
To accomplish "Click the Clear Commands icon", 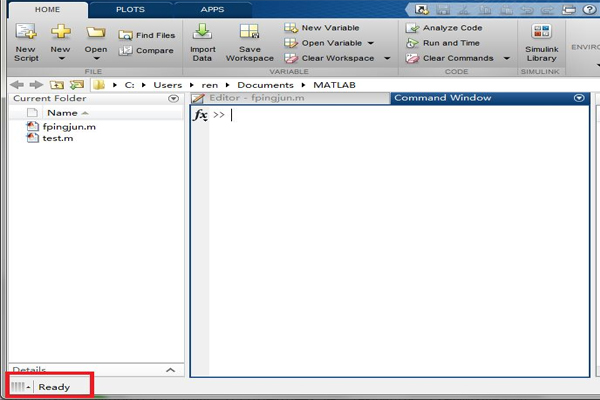I will pos(412,58).
